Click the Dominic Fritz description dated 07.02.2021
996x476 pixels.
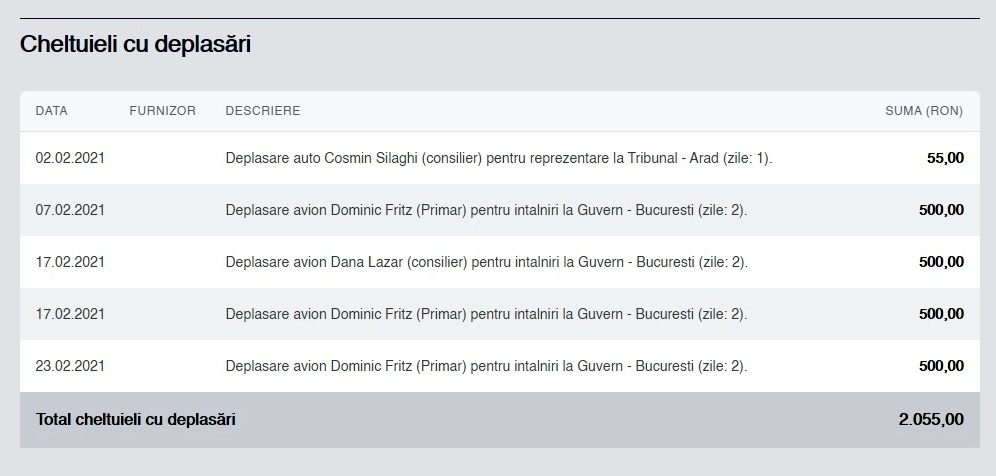pyautogui.click(x=486, y=210)
